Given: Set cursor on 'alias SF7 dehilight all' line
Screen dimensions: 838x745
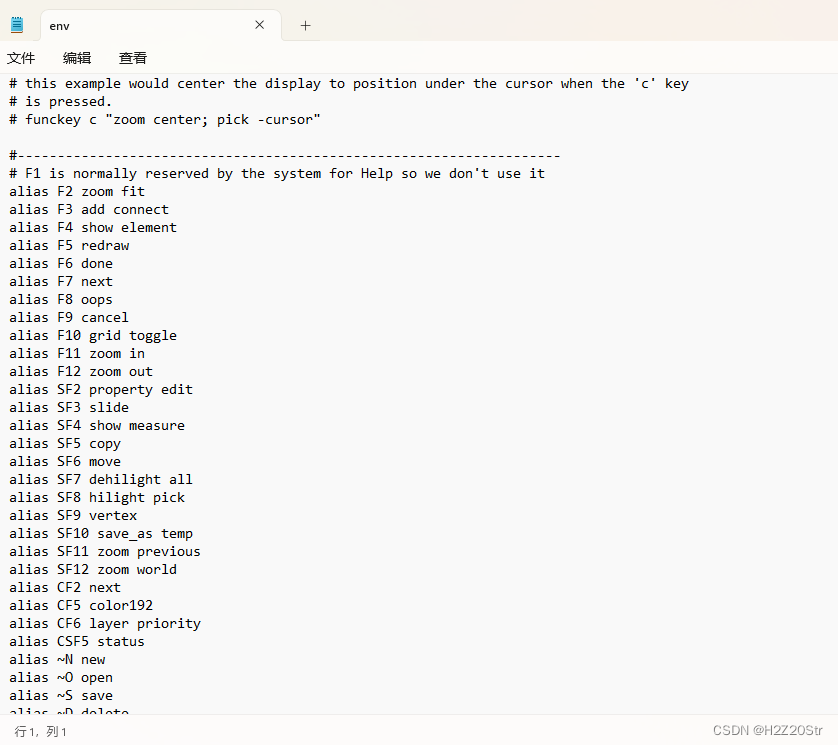Looking at the screenshot, I should (x=101, y=479).
